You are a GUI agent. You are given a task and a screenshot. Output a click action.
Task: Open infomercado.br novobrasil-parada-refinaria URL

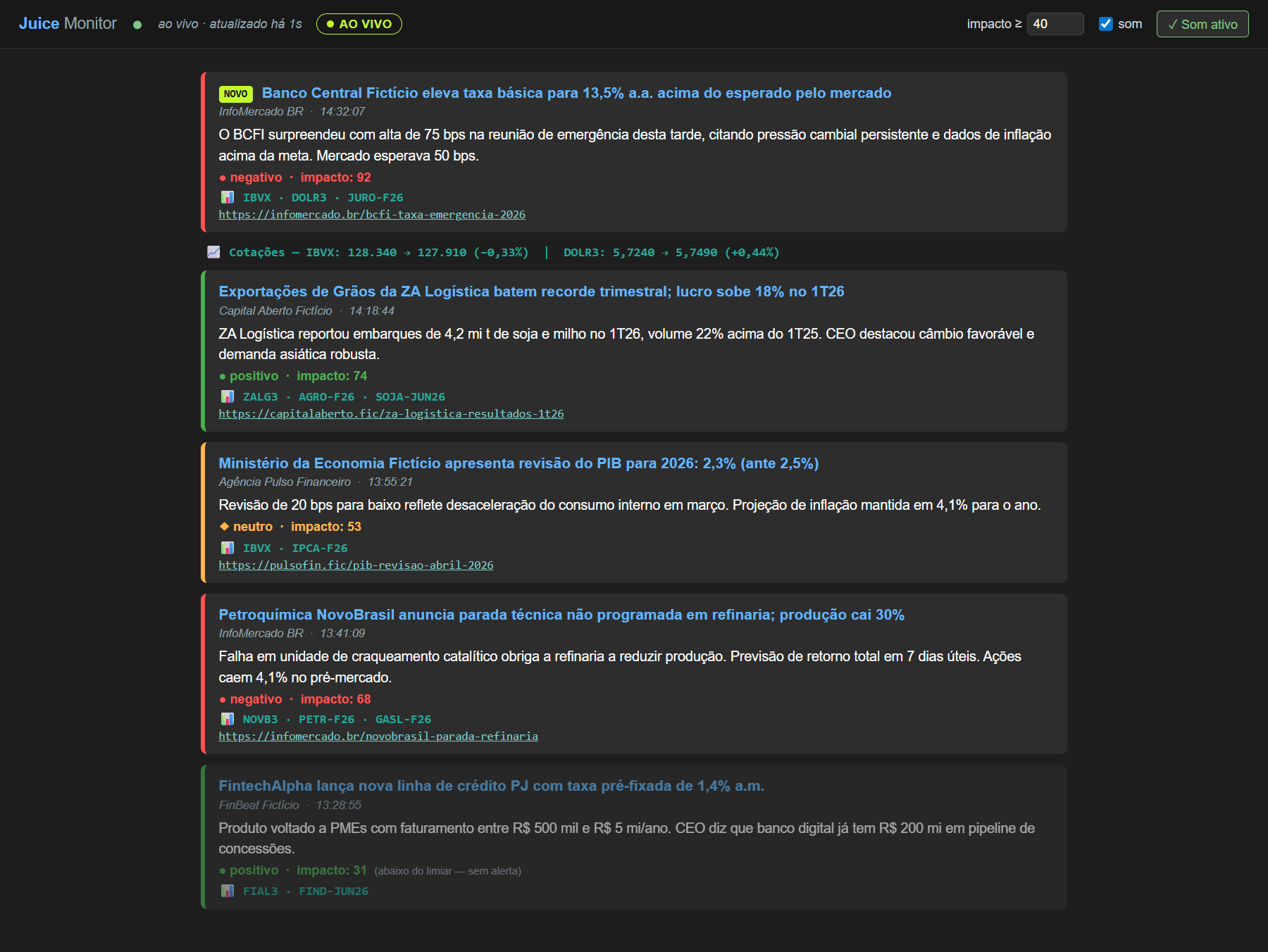[378, 736]
